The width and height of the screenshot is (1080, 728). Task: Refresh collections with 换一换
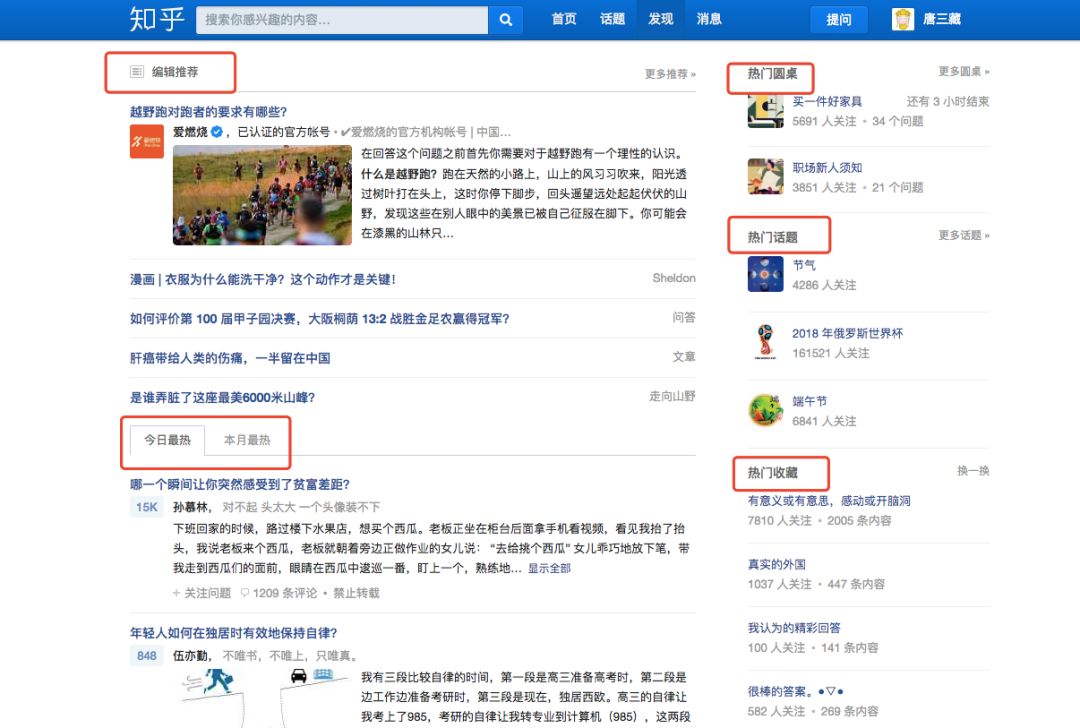coord(973,470)
